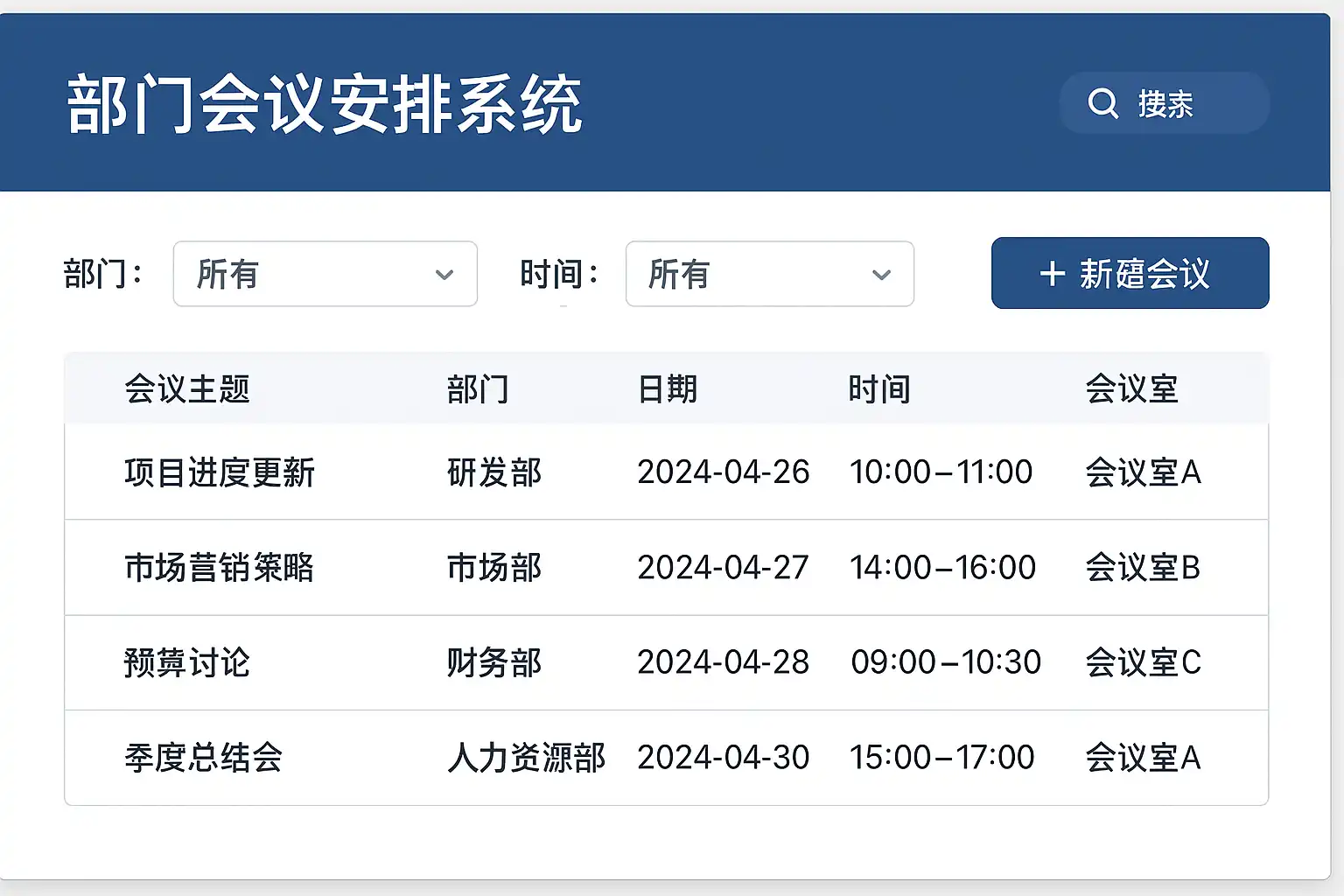The image size is (1344, 896).
Task: Sort by the 会议主题 column header
Action: tap(187, 388)
